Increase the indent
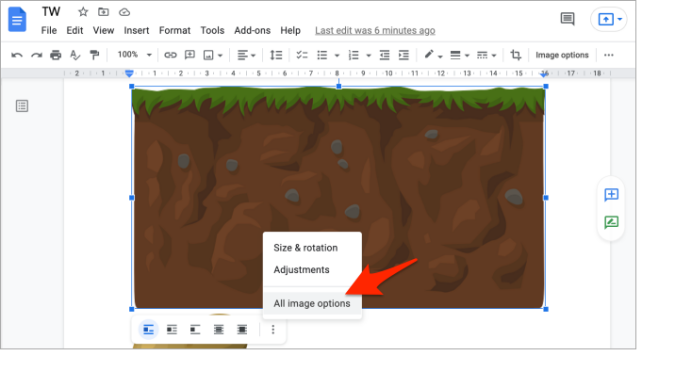The image size is (675, 388). tap(403, 55)
